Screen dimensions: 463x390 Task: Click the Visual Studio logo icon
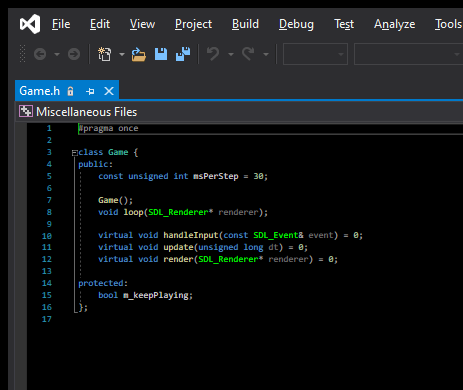click(x=30, y=24)
